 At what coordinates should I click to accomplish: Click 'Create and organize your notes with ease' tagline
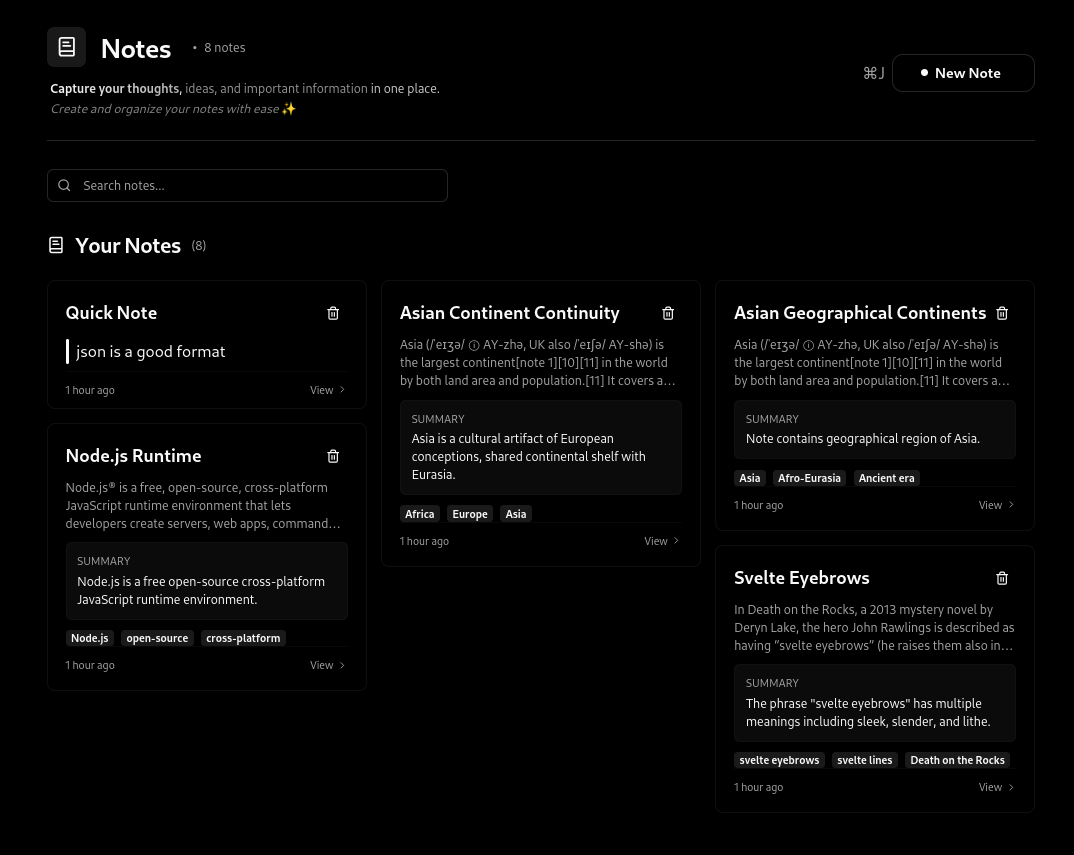tap(165, 109)
